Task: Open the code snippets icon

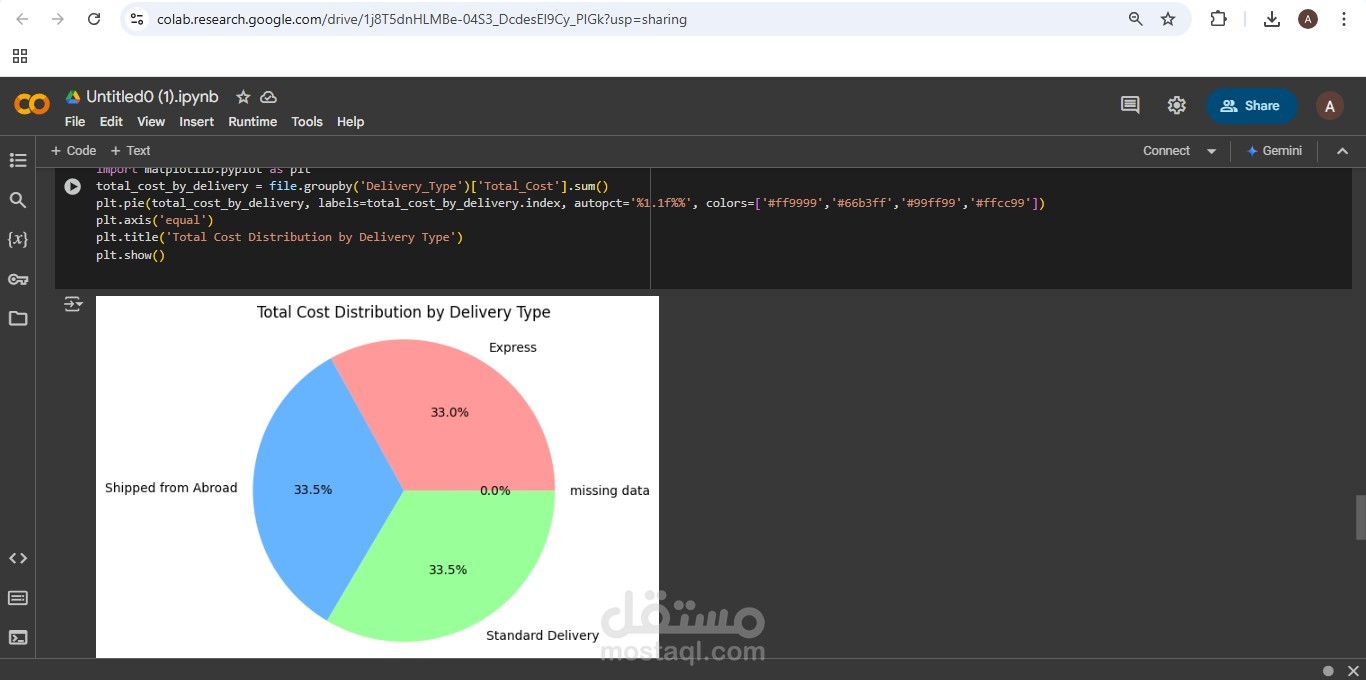Action: [18, 558]
